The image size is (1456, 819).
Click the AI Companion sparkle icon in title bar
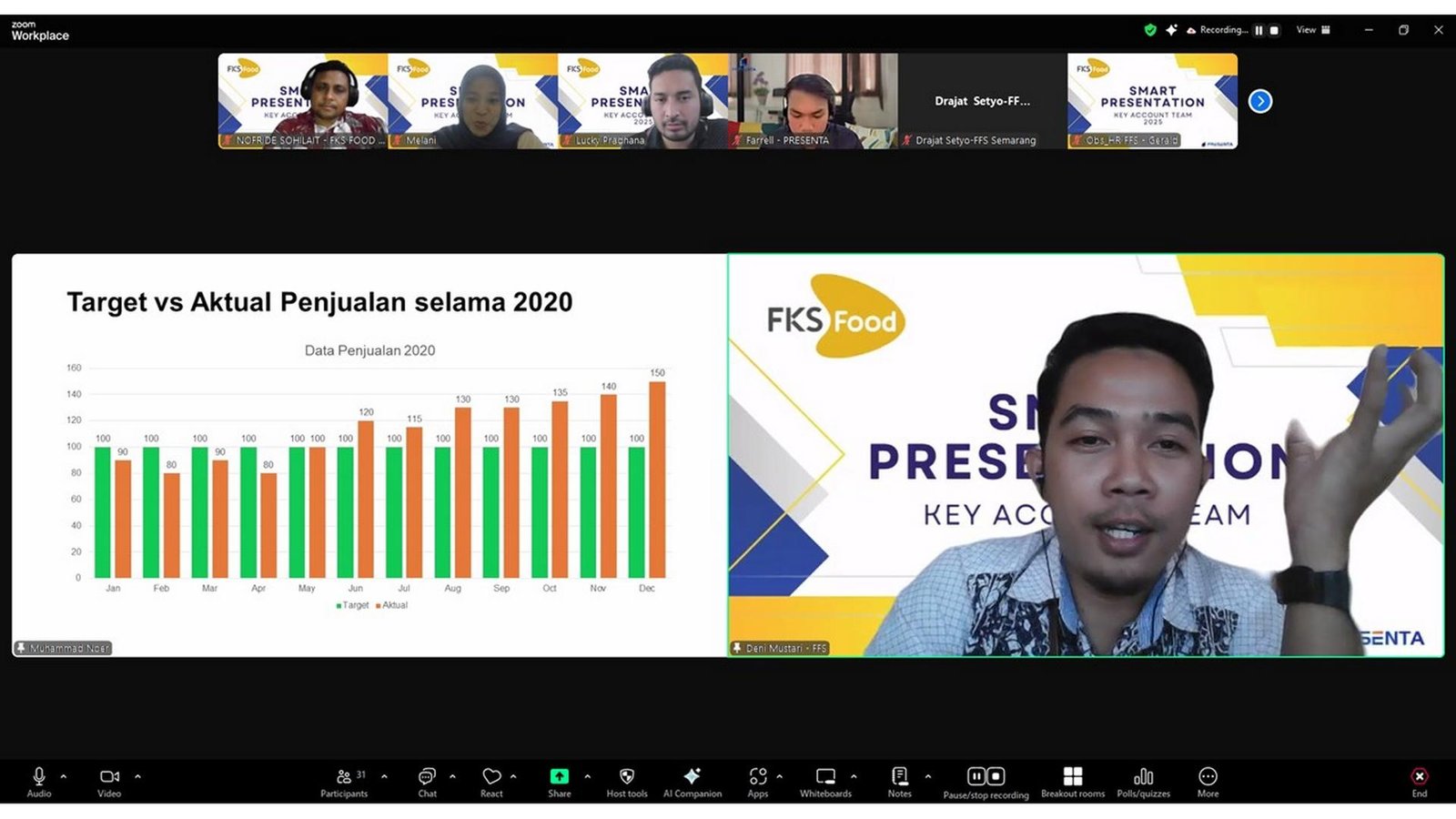(1171, 30)
